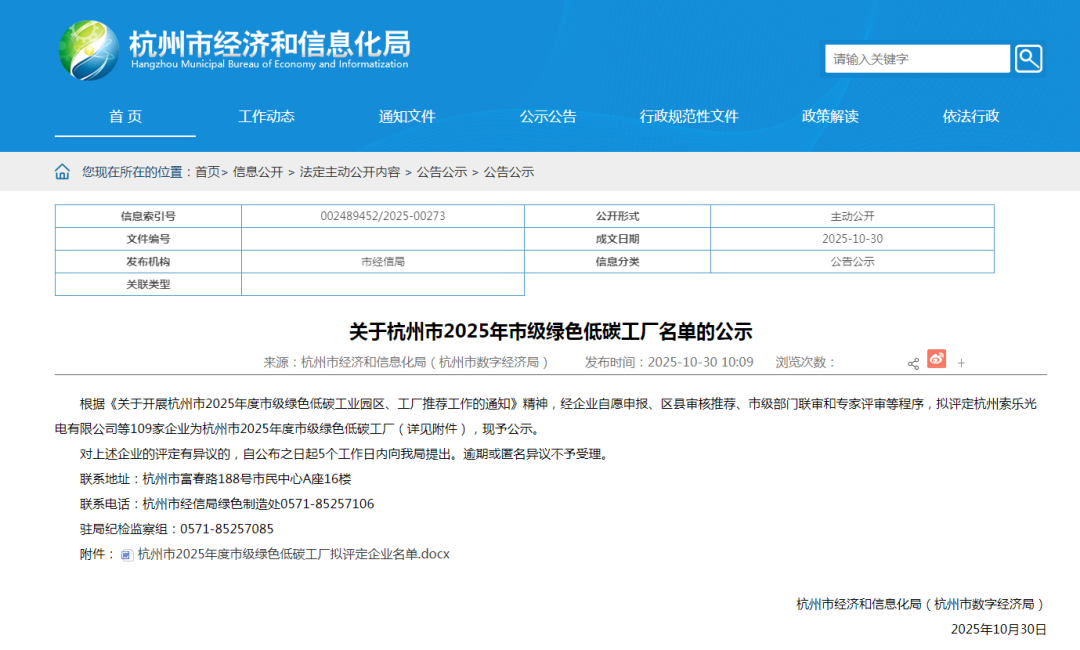The width and height of the screenshot is (1080, 650).
Task: Click the Hangzhou bureau globe logo
Action: pyautogui.click(x=89, y=50)
